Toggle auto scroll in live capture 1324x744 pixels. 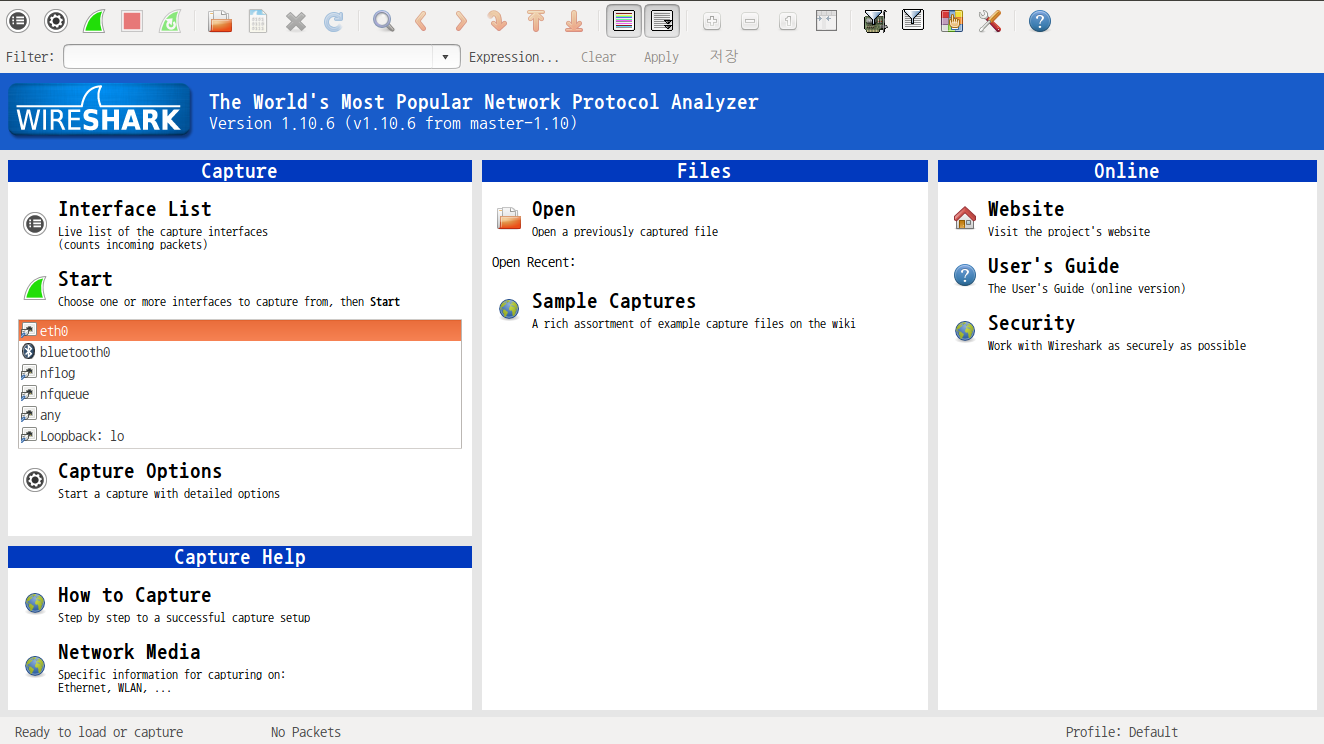tap(662, 21)
